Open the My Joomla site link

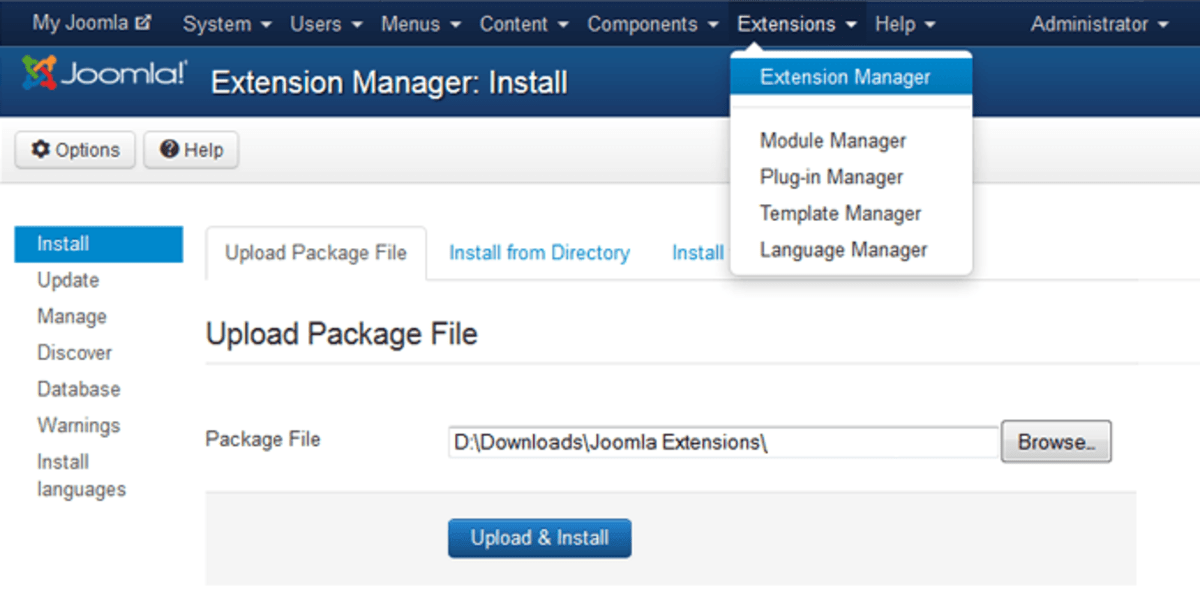click(91, 23)
